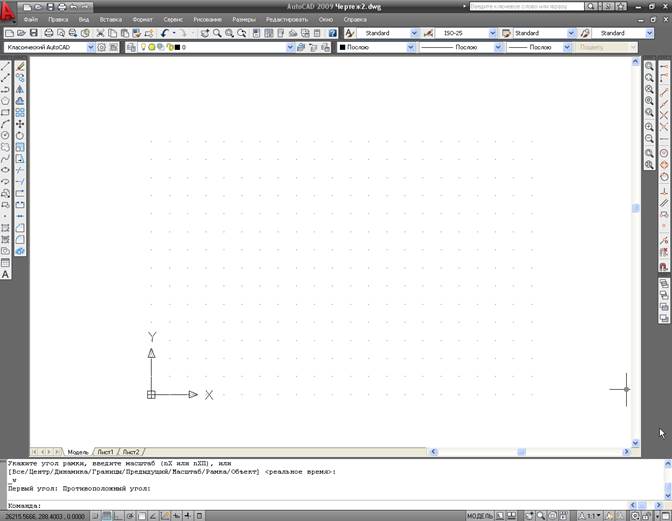Select the Ellipse tool
This screenshot has height=521, width=672.
tap(5, 170)
